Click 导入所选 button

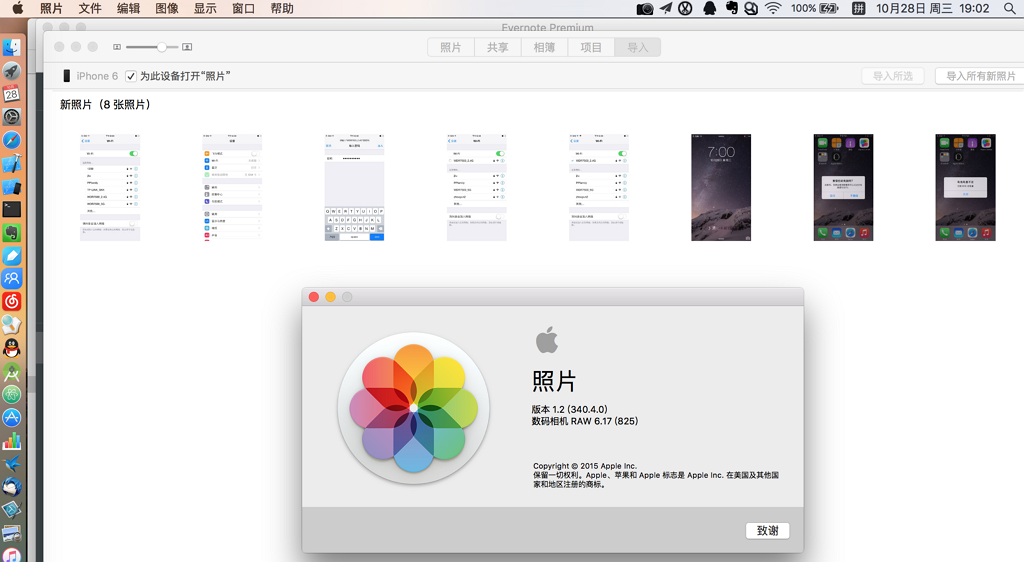pyautogui.click(x=893, y=76)
